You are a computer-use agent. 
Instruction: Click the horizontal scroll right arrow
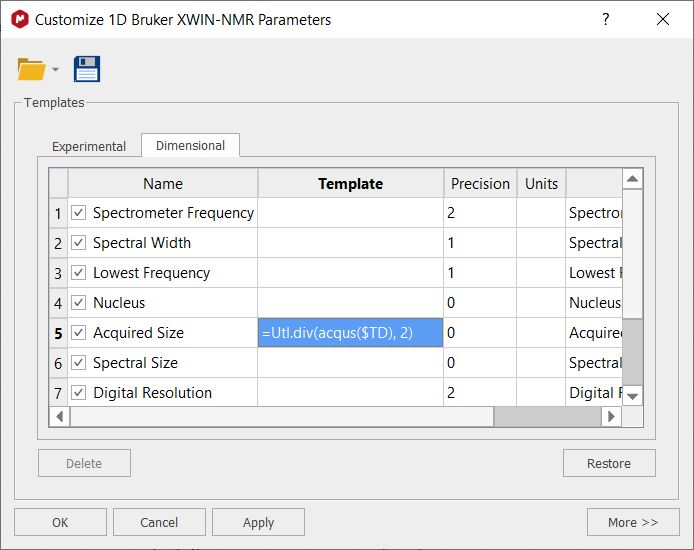(611, 416)
